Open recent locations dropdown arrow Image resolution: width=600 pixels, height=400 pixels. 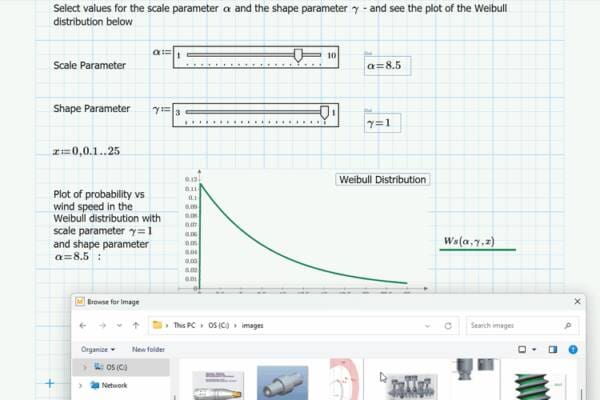(x=119, y=325)
